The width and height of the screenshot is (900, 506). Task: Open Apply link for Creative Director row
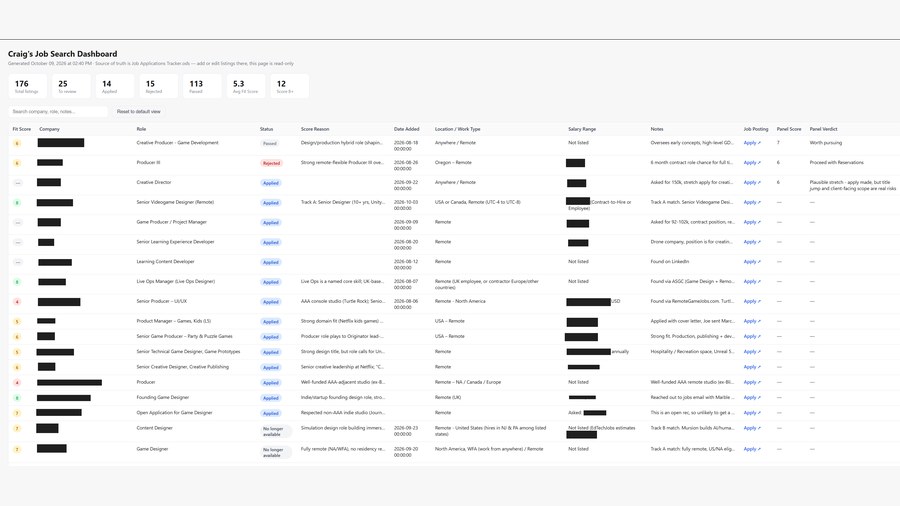pyautogui.click(x=752, y=182)
